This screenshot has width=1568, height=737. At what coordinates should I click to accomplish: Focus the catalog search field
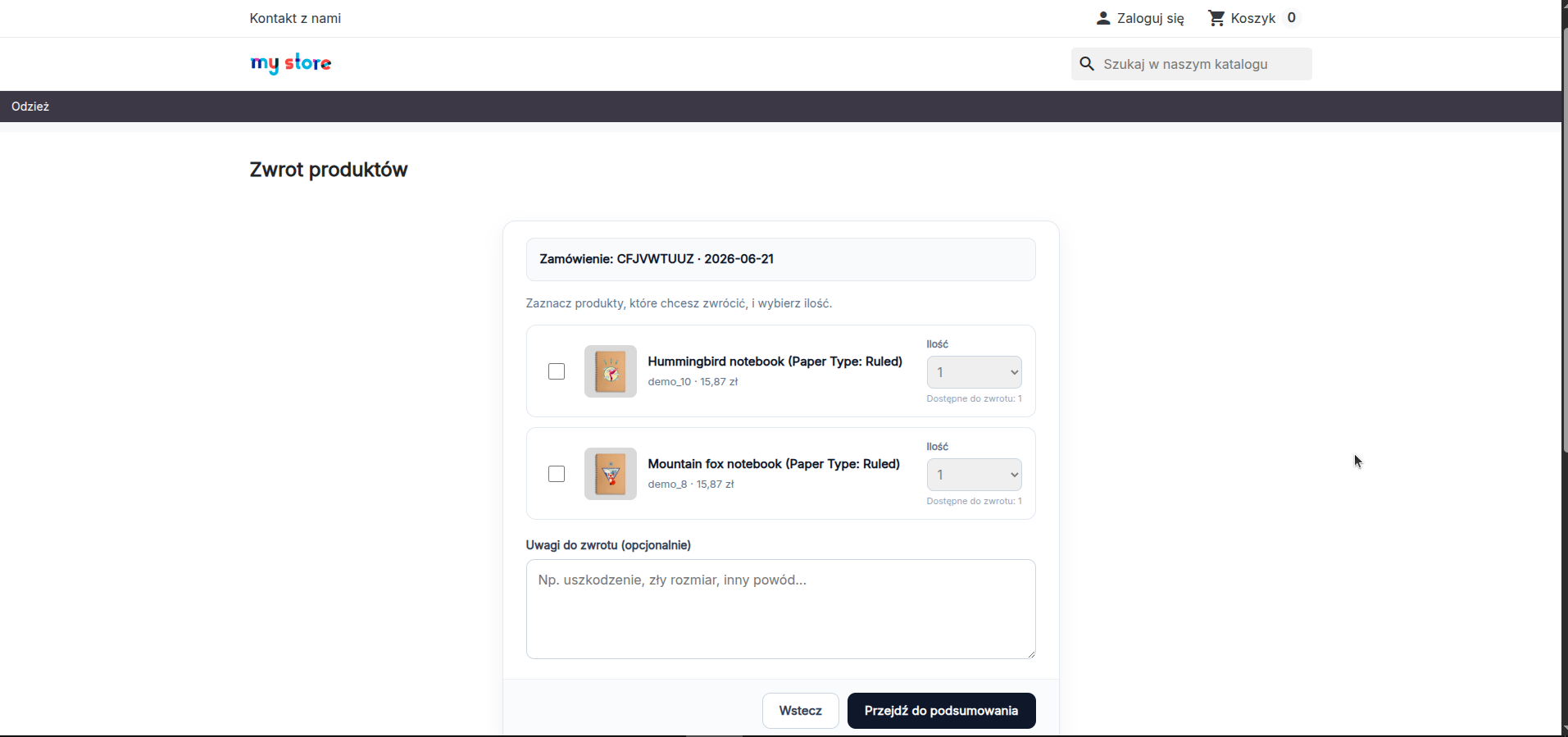point(1191,64)
